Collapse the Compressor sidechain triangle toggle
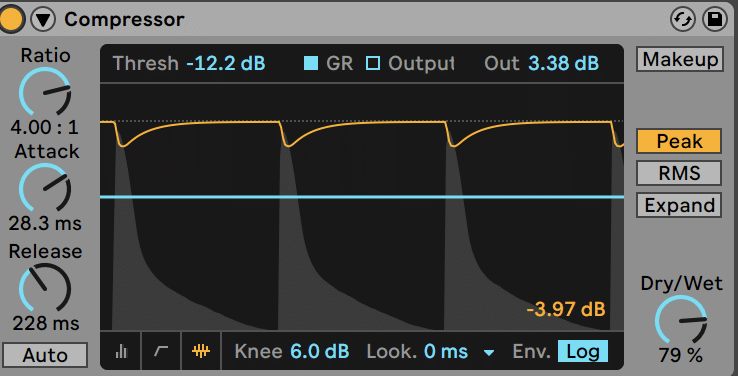The width and height of the screenshot is (738, 376). coord(43,19)
